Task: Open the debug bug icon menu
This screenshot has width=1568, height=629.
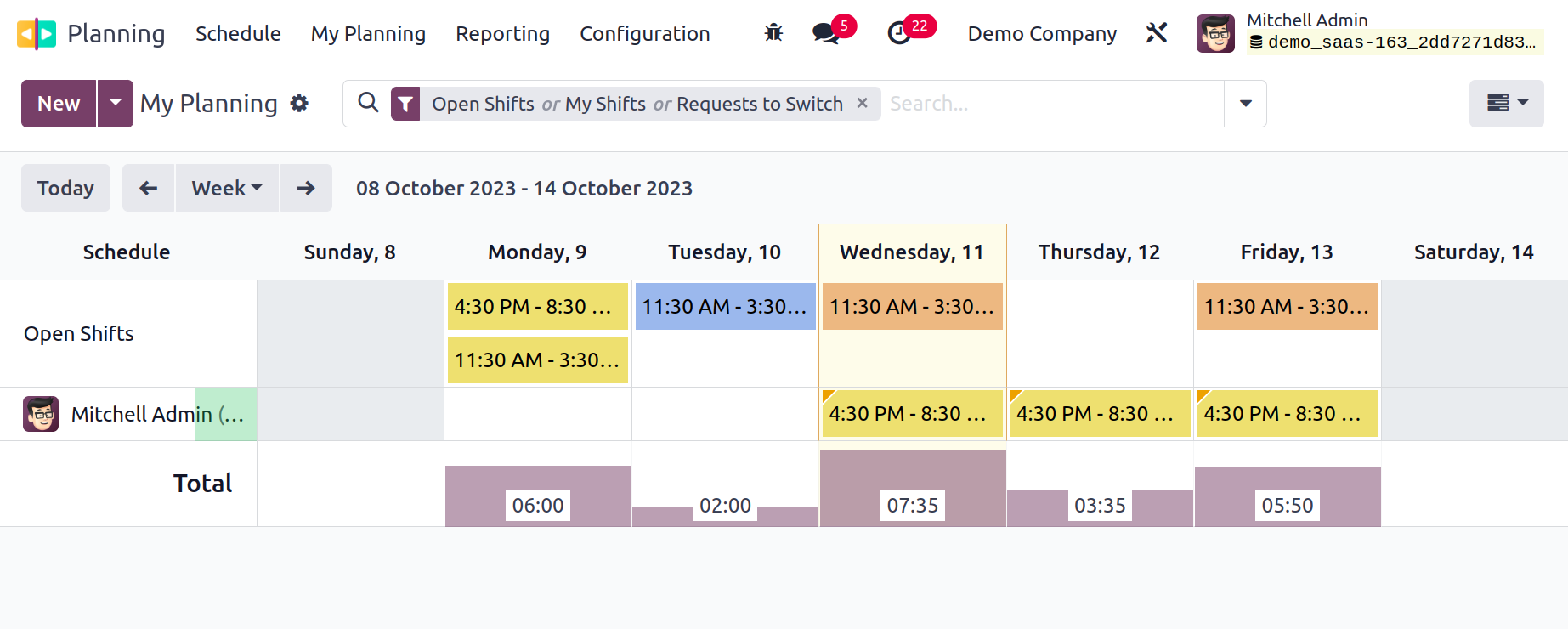Action: 773,33
